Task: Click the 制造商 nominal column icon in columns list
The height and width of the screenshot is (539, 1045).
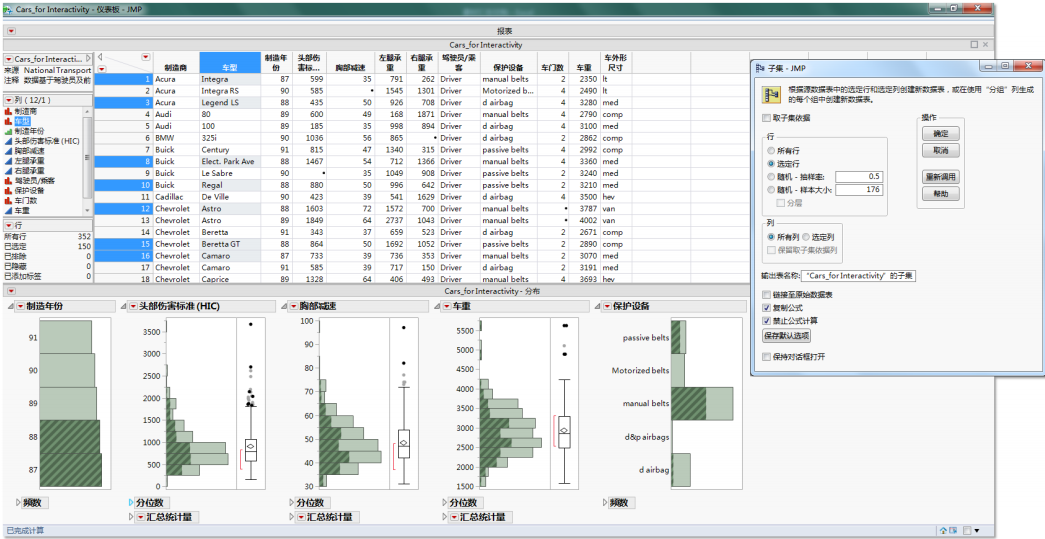Action: tap(9, 111)
